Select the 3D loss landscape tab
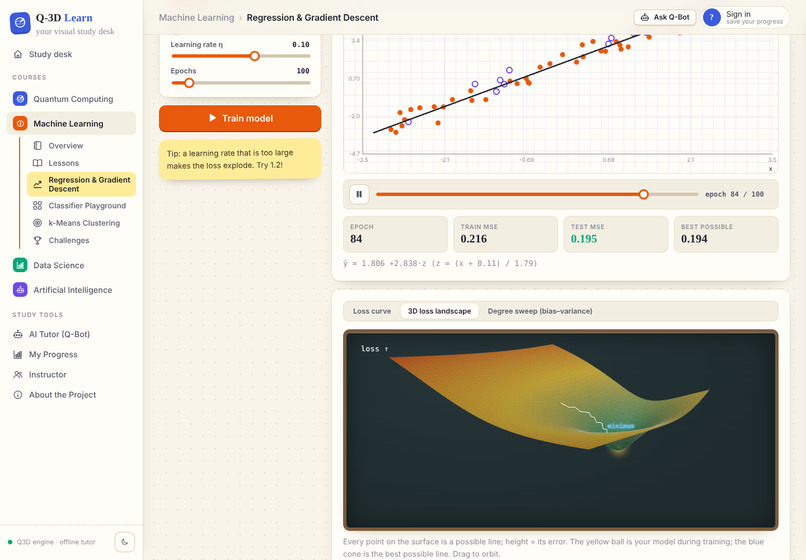This screenshot has height=560, width=806. coord(439,311)
